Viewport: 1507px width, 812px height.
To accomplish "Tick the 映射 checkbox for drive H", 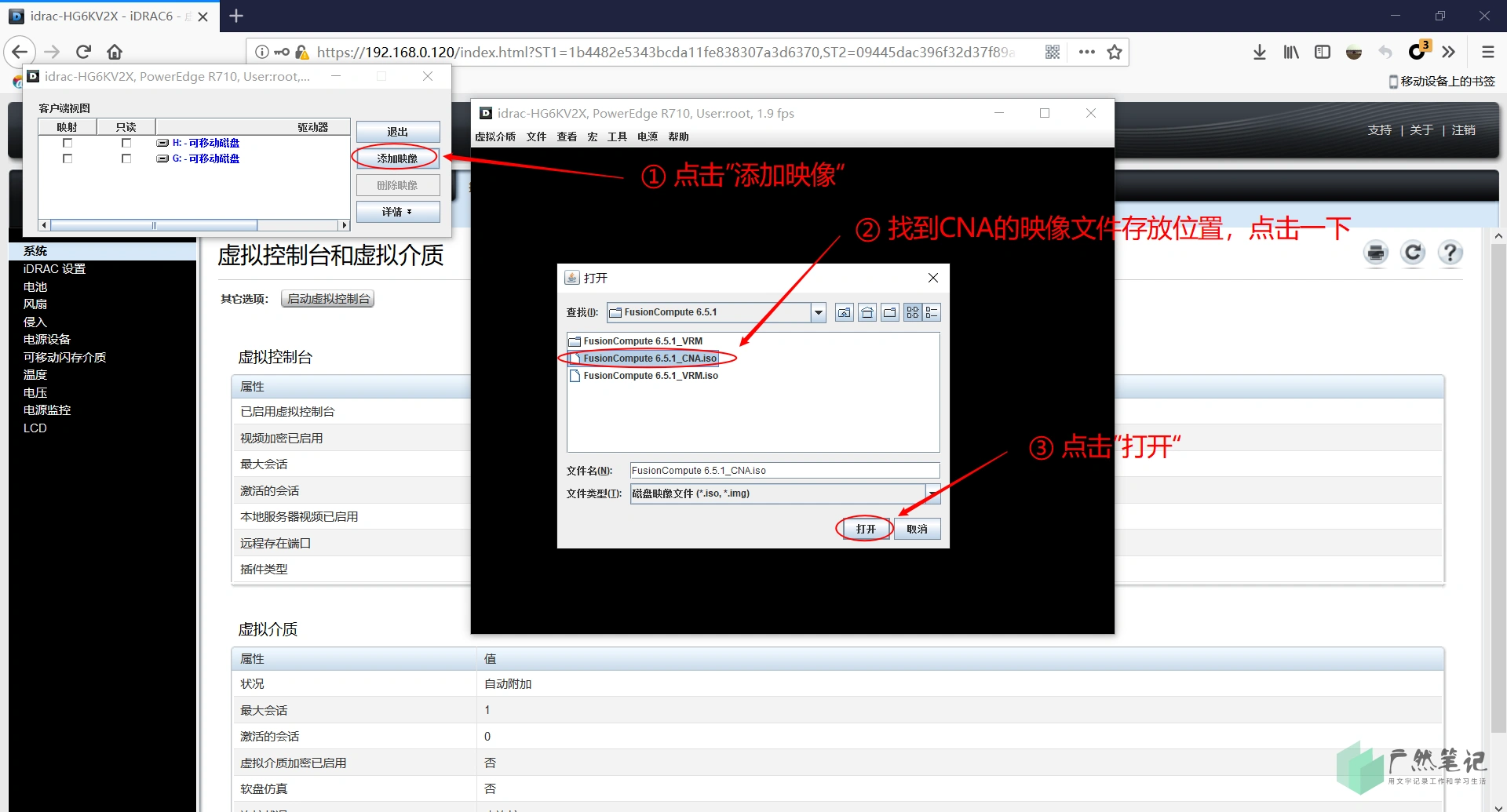I will [68, 143].
